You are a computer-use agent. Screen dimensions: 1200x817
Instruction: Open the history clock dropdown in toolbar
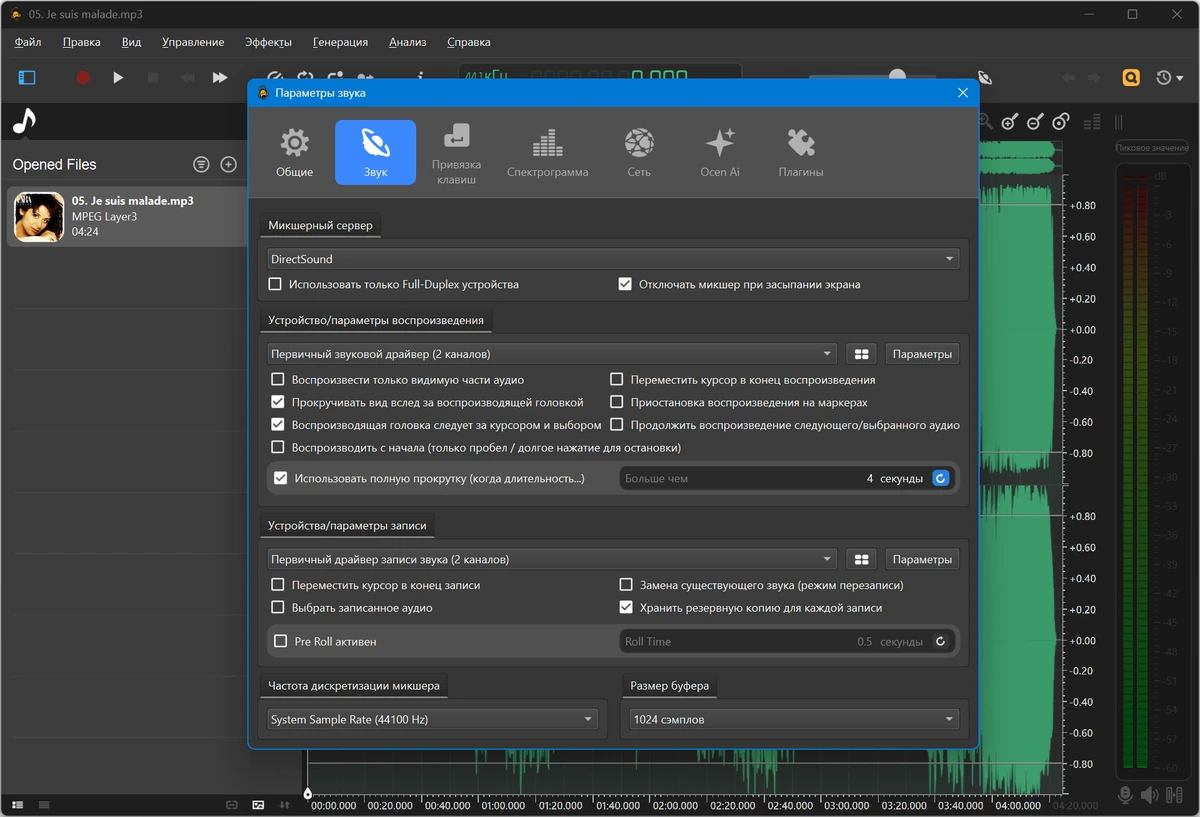click(1169, 77)
